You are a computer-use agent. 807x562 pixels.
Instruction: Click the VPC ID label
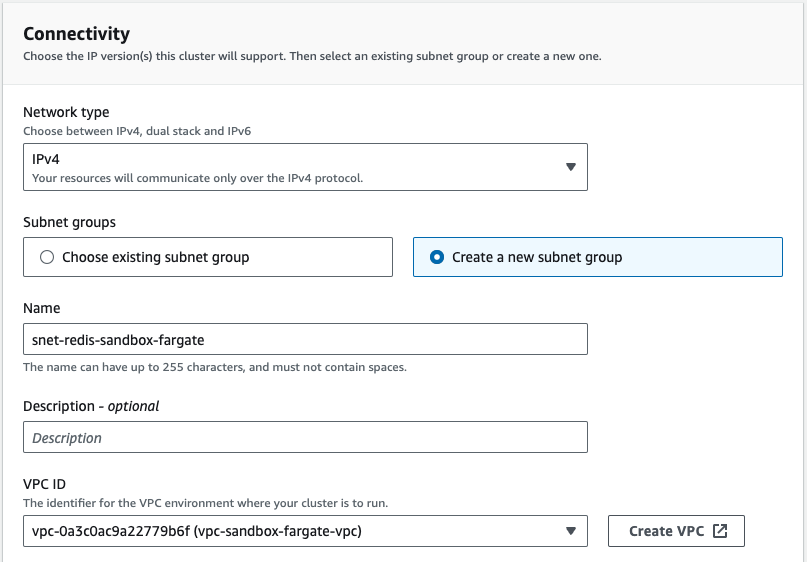pyautogui.click(x=48, y=485)
